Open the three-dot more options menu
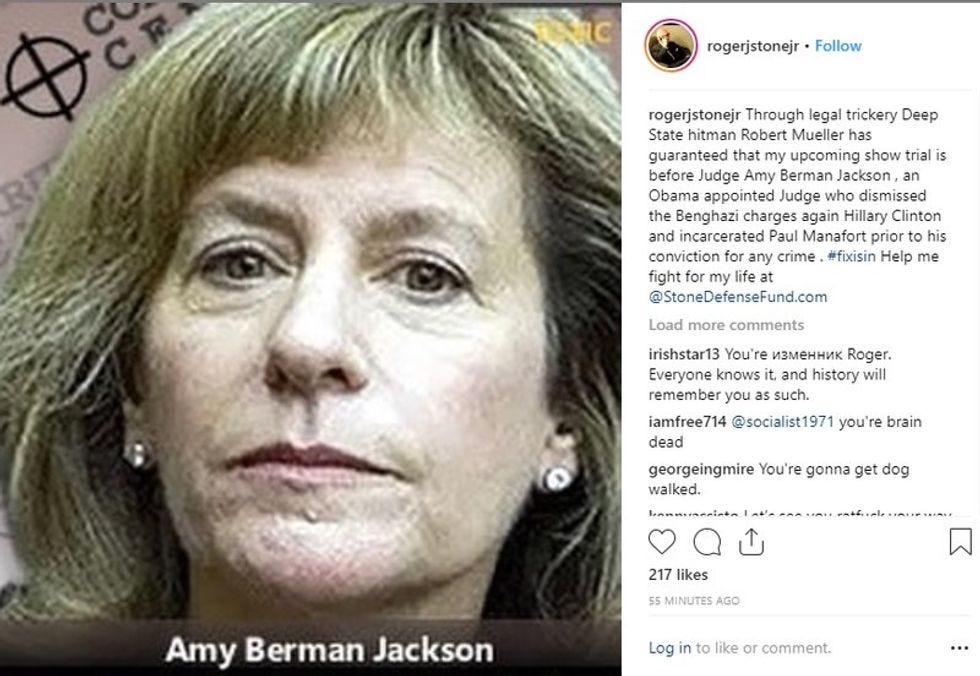This screenshot has width=980, height=676. [x=959, y=648]
